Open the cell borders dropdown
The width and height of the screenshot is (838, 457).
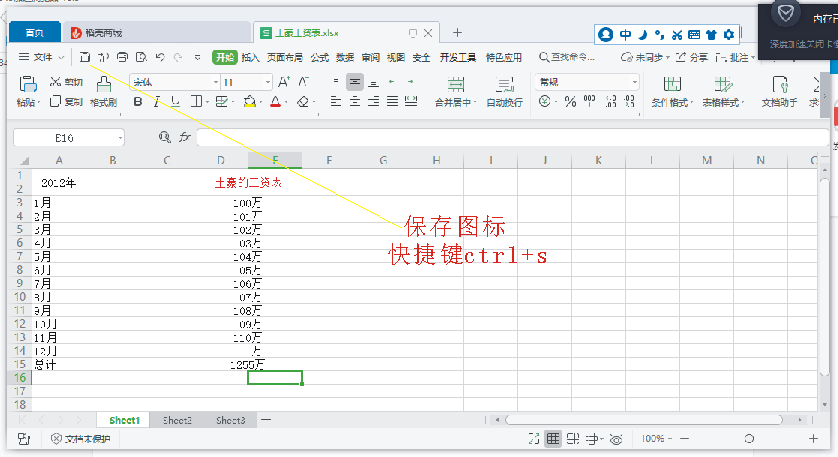tap(207, 102)
